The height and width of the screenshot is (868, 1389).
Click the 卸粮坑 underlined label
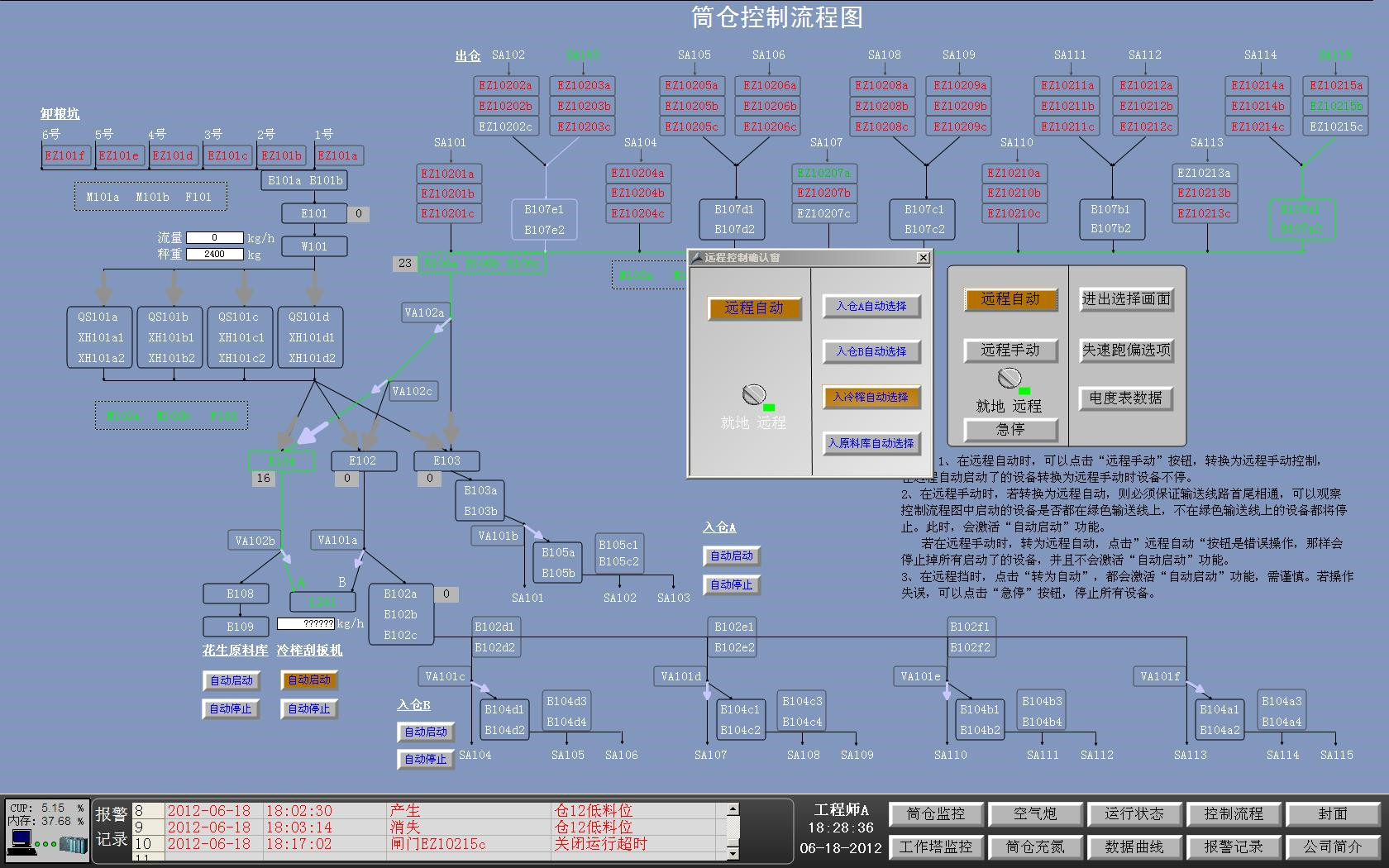coord(60,113)
